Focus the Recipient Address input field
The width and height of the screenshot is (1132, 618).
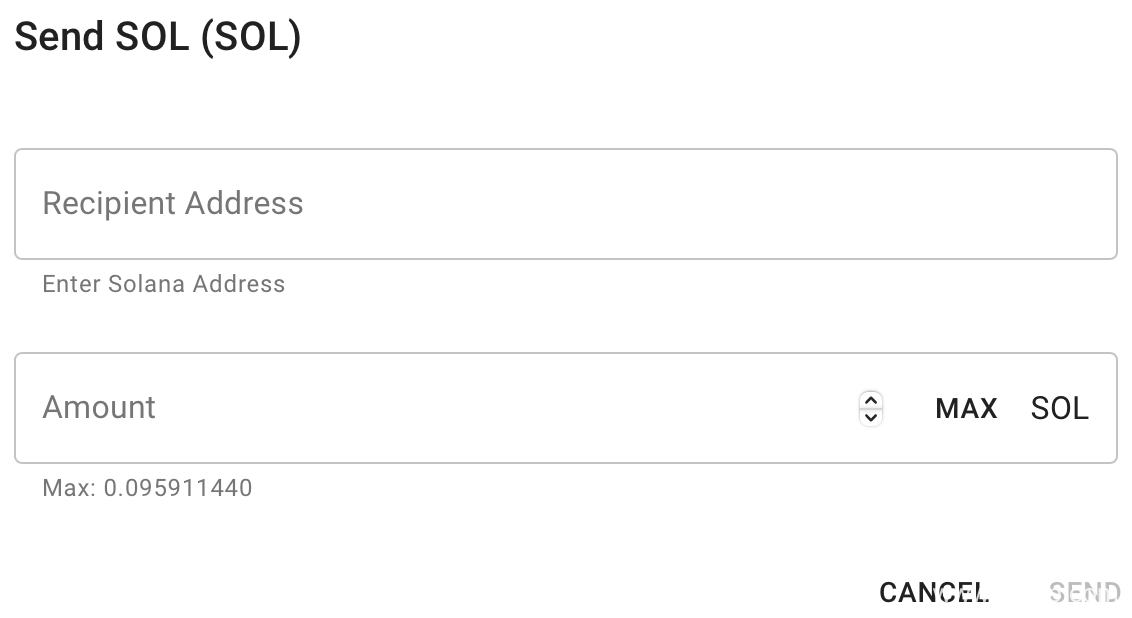pos(565,204)
